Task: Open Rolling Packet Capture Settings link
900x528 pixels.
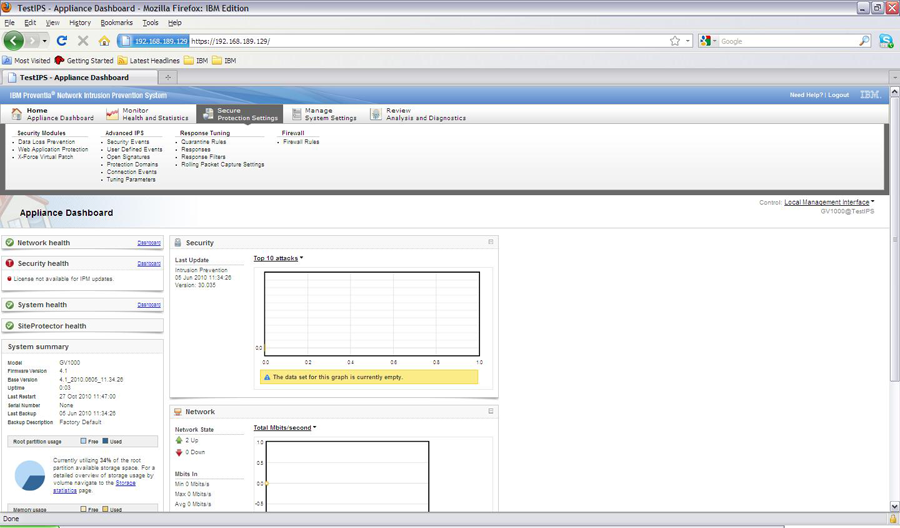Action: coord(223,164)
